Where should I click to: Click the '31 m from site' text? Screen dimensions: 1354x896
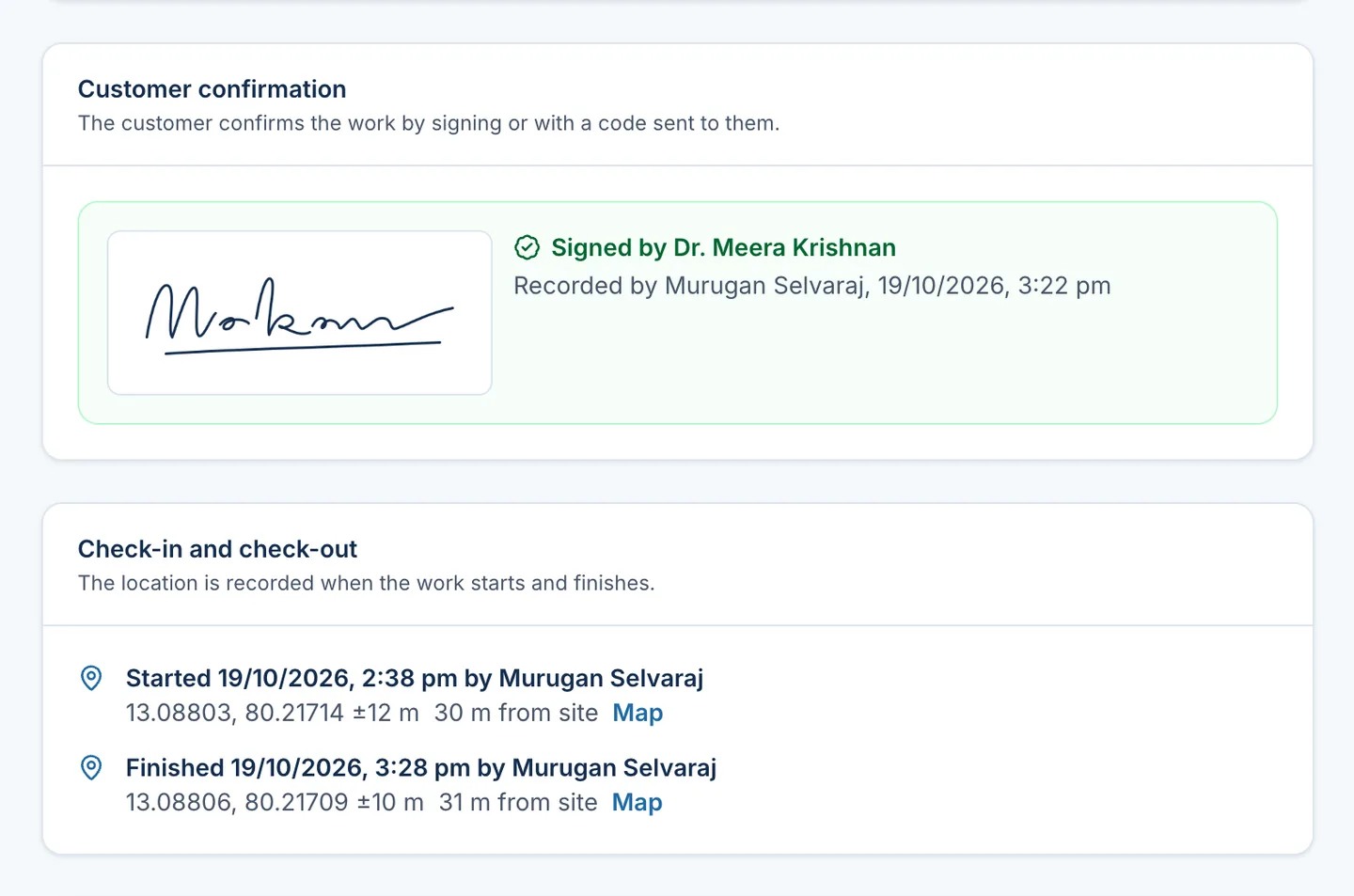click(x=518, y=802)
